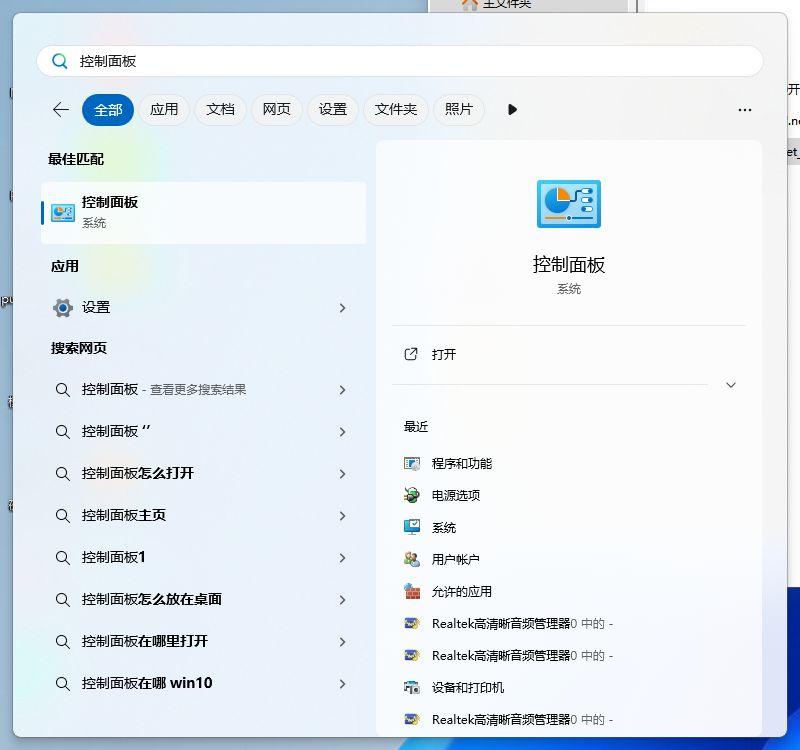
Task: Click the small 控制面板 best match icon
Action: 63,213
